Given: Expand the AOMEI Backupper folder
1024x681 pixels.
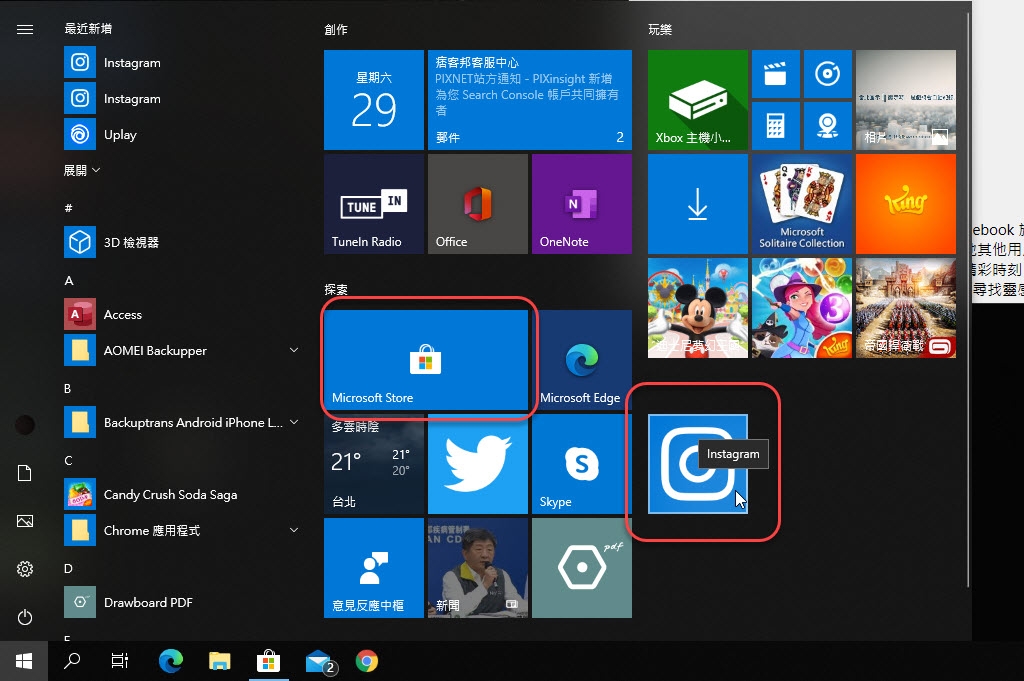Looking at the screenshot, I should [x=294, y=350].
